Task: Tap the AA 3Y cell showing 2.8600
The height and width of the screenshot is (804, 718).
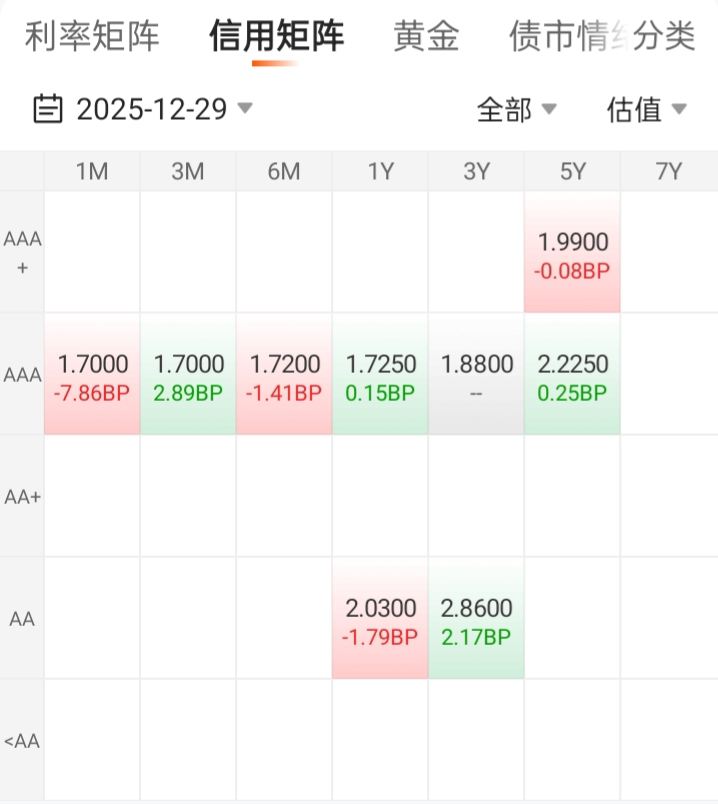Action: [476, 618]
